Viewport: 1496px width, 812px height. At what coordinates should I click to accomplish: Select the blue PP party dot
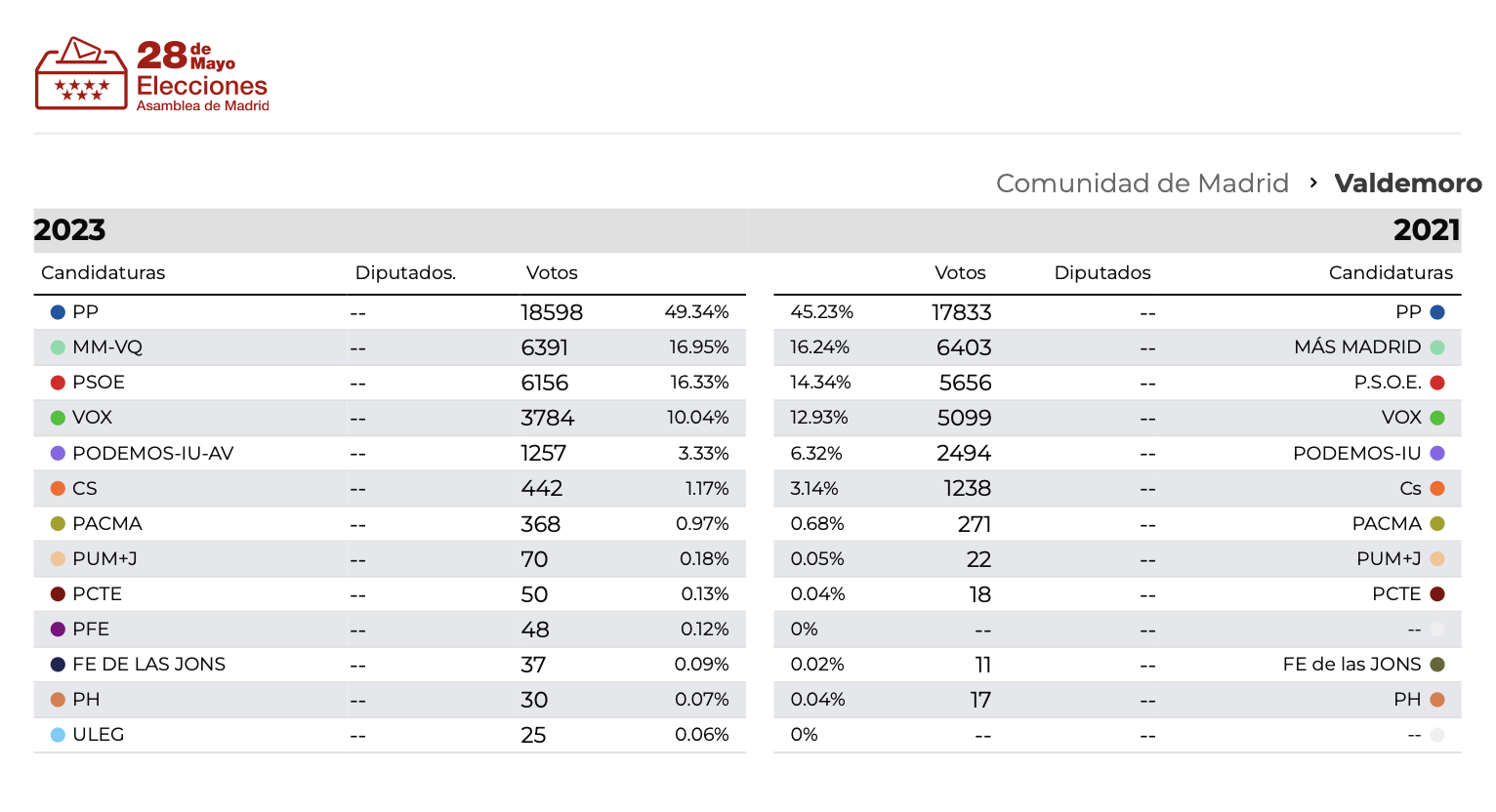(x=59, y=311)
